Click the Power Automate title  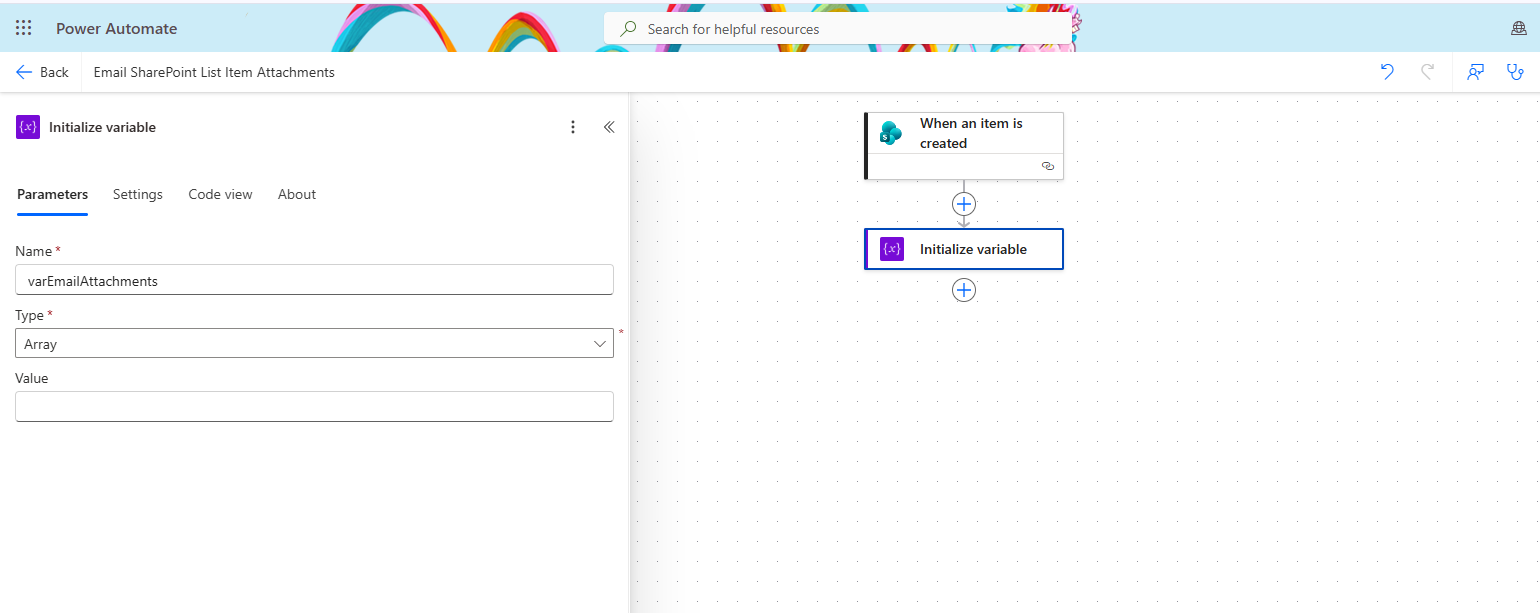click(116, 28)
